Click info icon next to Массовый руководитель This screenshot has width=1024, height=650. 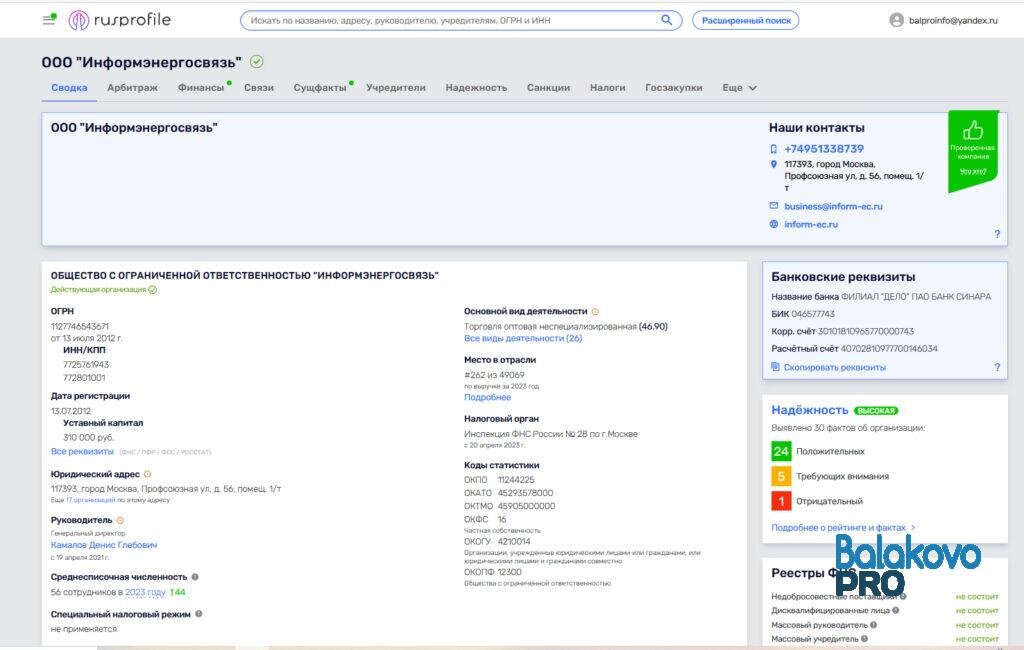point(873,625)
